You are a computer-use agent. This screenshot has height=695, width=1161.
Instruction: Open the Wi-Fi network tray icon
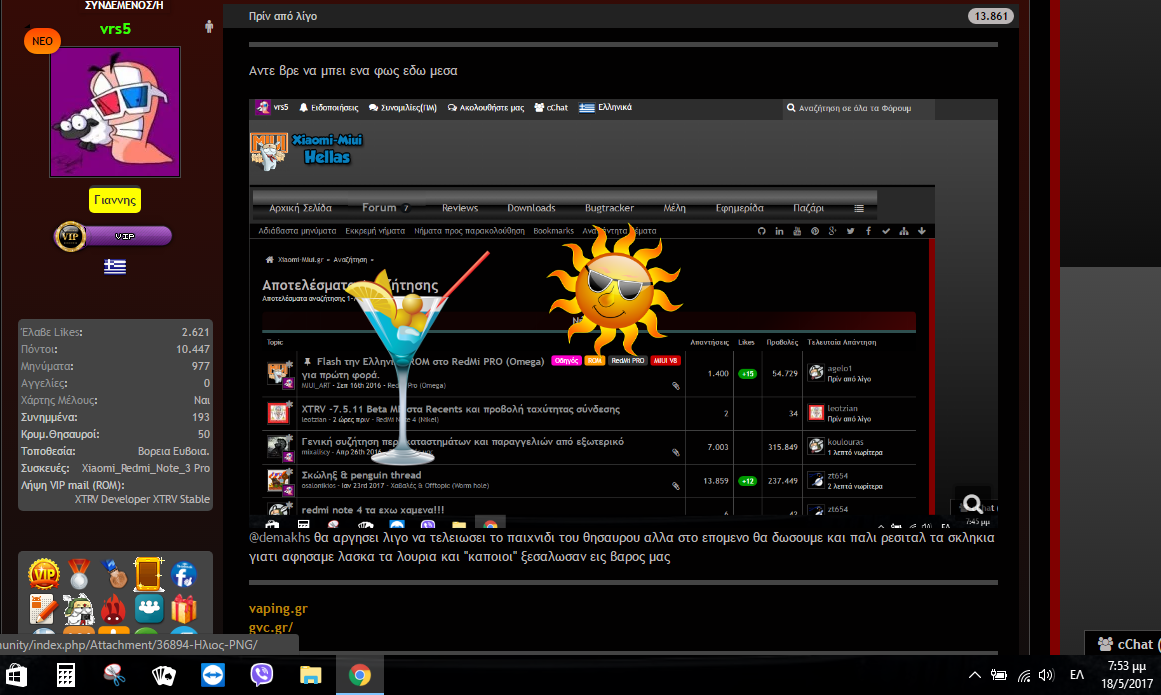coord(1024,675)
